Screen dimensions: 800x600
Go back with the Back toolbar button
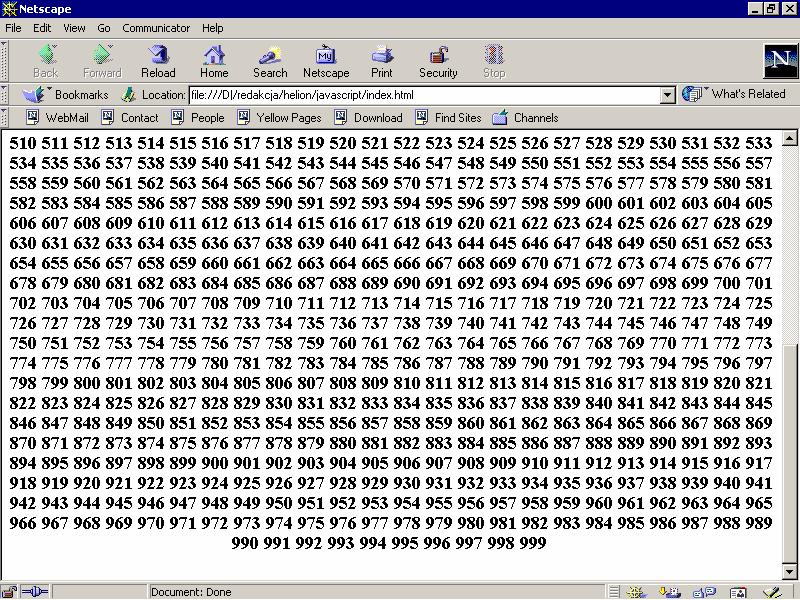tap(46, 61)
